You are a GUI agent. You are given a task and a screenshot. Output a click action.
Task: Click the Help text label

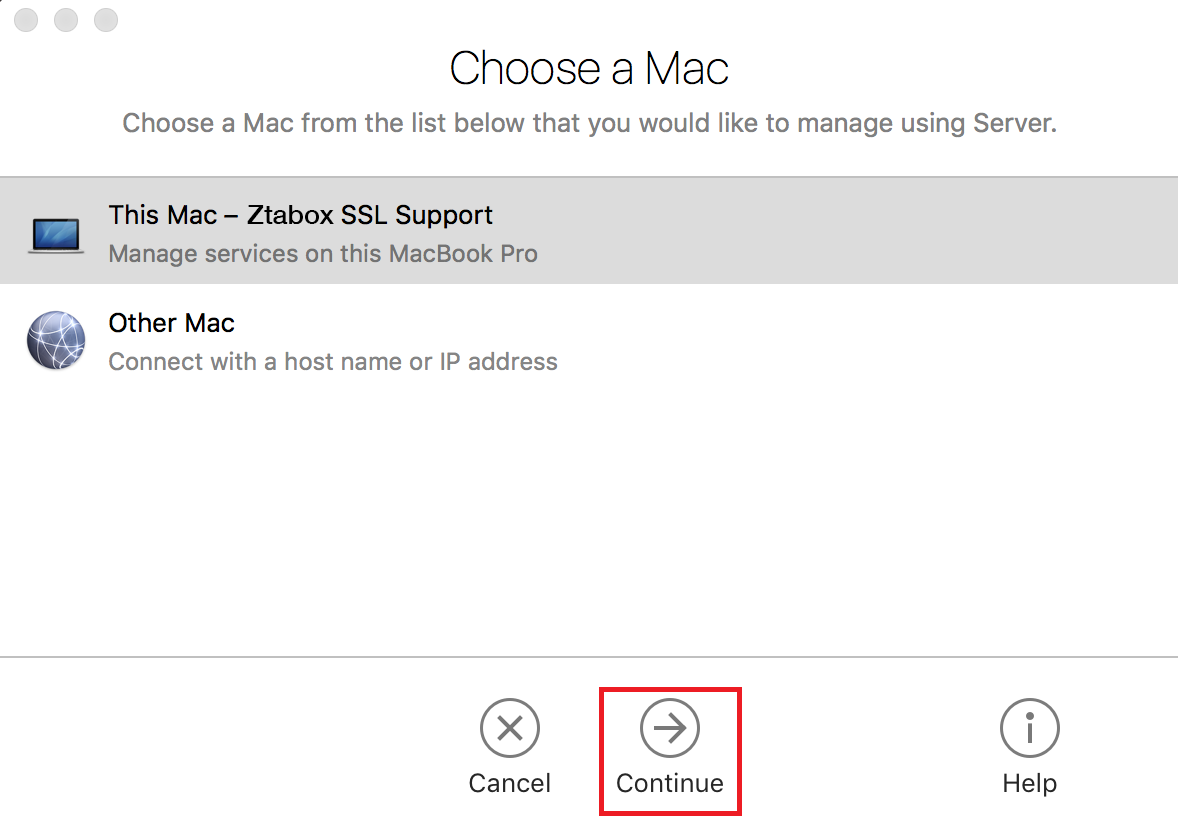pyautogui.click(x=1029, y=783)
